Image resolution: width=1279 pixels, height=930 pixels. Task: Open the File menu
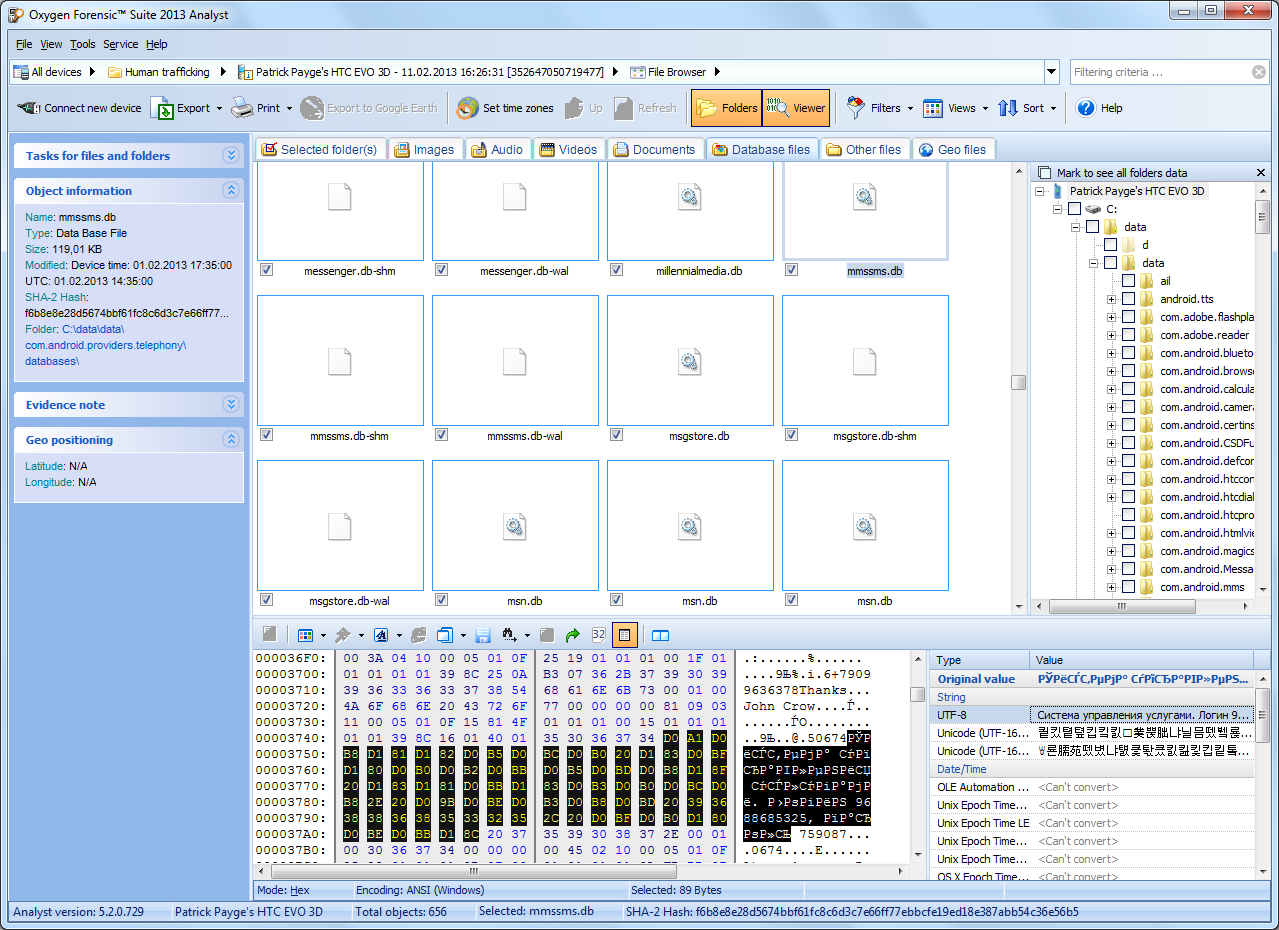tap(24, 44)
